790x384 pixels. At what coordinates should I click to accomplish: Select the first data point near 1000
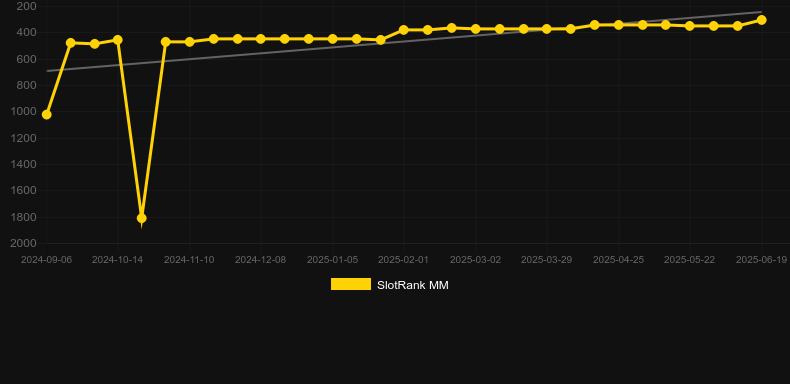coord(46,115)
